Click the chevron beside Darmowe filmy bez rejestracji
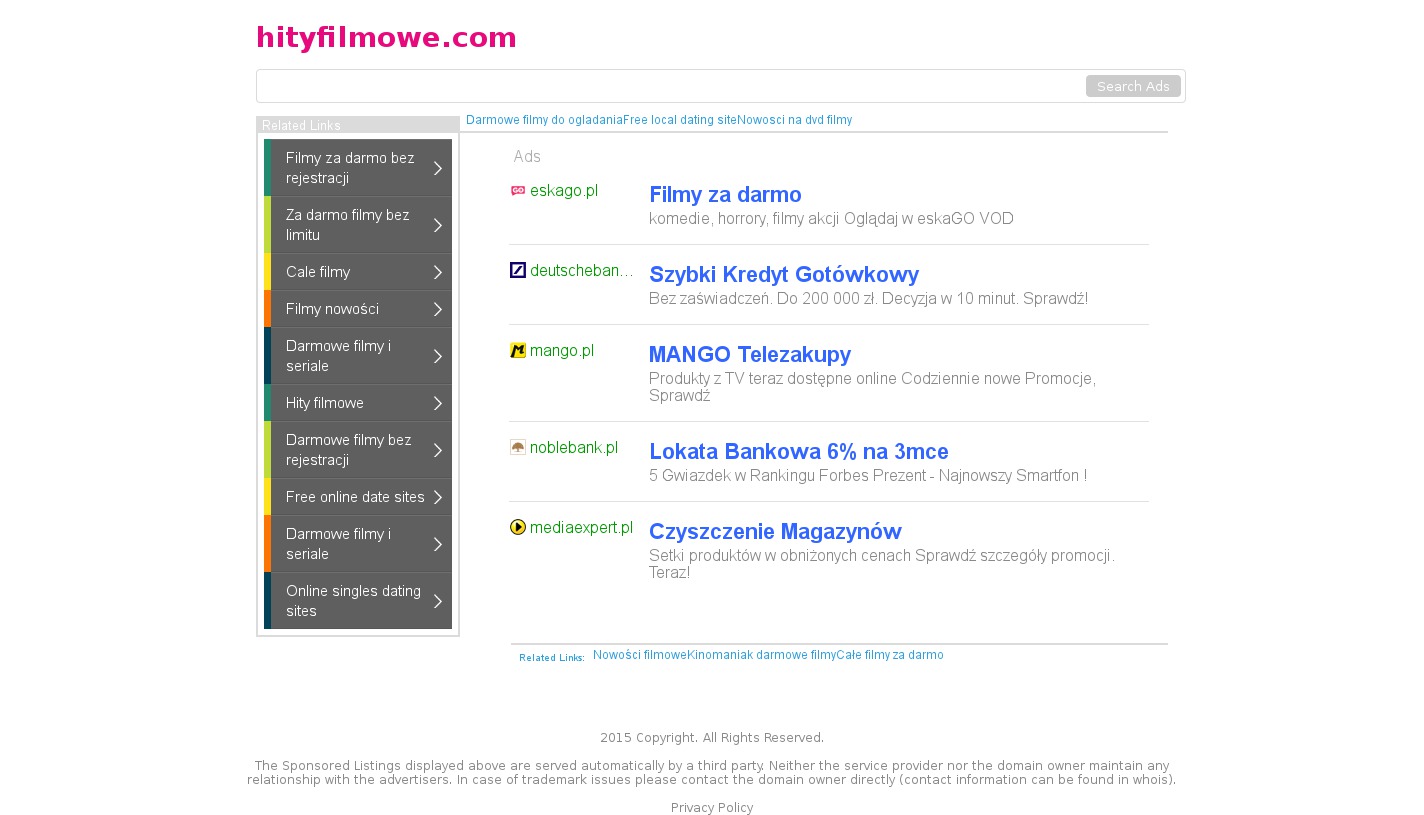The image size is (1424, 815). pos(438,450)
